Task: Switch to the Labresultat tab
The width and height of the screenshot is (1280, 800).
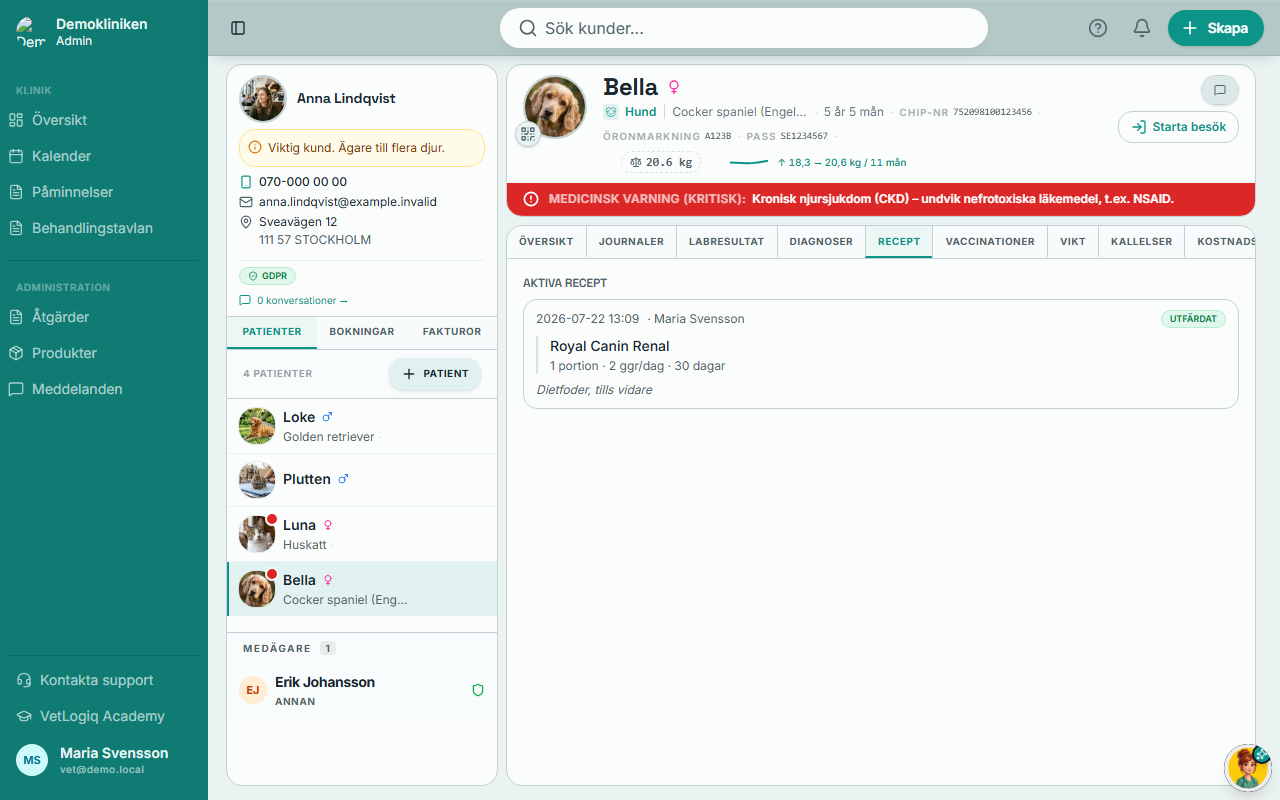Action: point(727,241)
